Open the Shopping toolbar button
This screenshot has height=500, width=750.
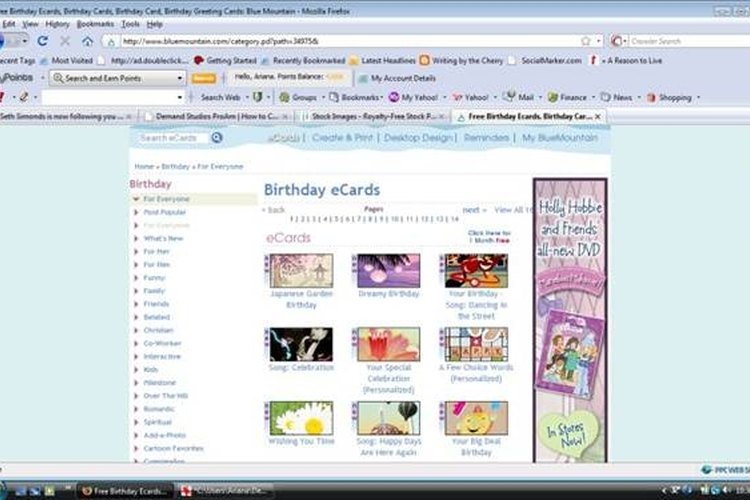pos(669,98)
